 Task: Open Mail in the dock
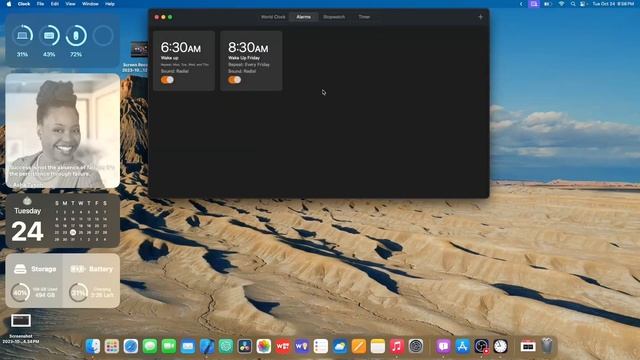(188, 346)
